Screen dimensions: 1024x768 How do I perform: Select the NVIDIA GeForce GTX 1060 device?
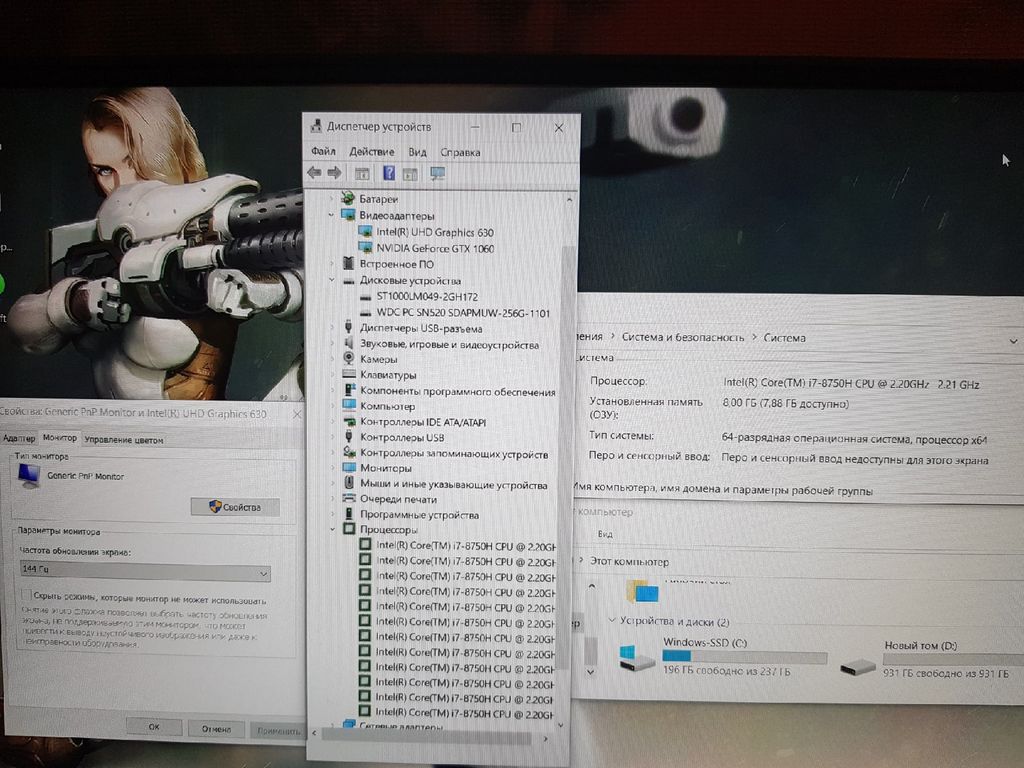[x=434, y=248]
